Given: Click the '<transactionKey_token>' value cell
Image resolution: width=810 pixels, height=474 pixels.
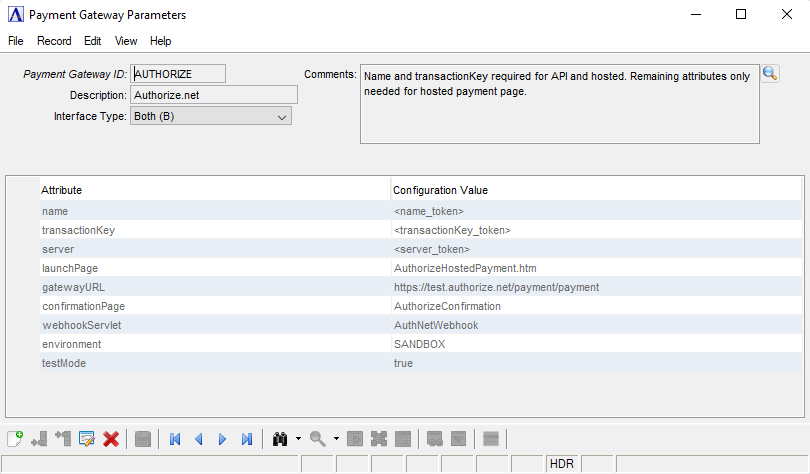Looking at the screenshot, I should point(597,230).
